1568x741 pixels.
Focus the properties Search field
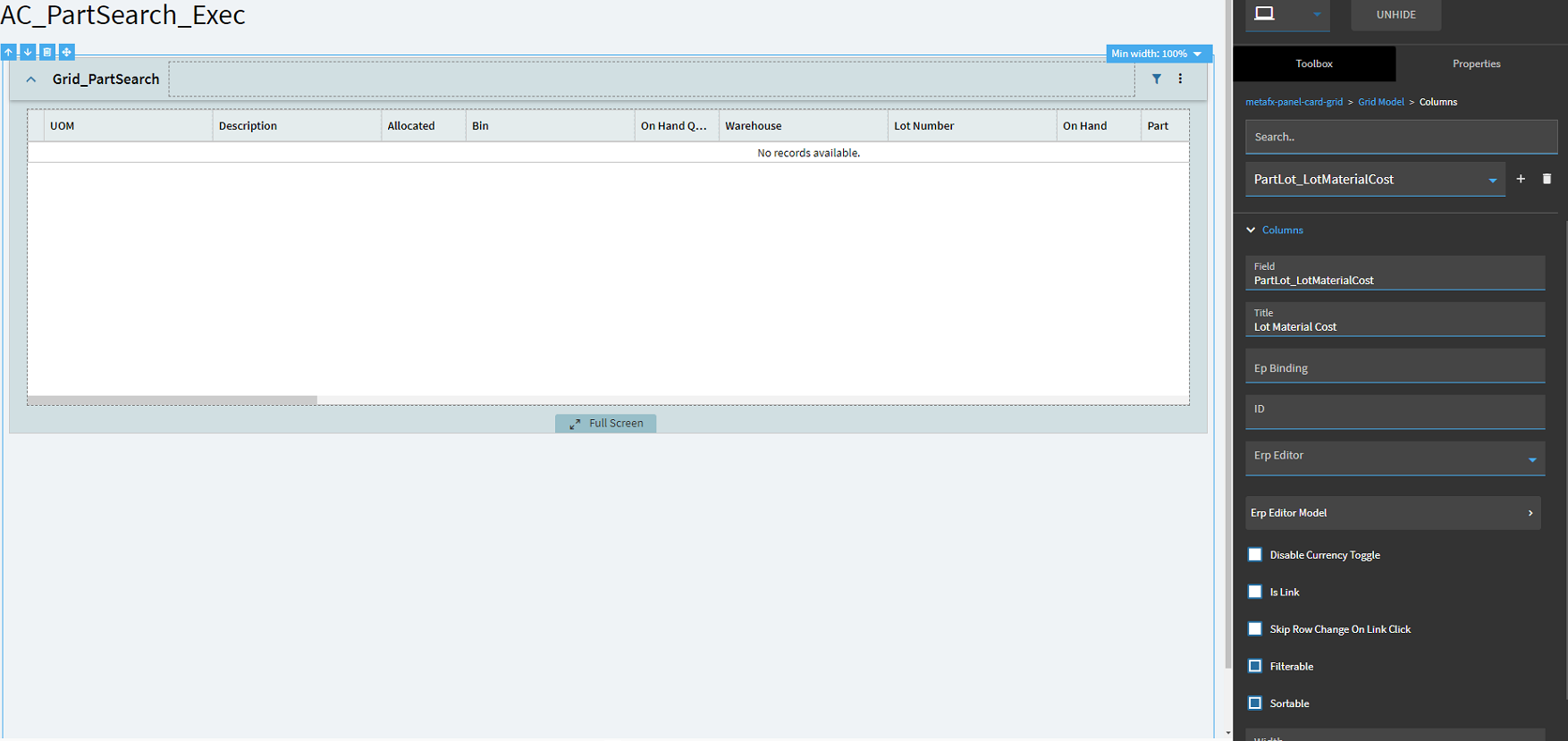pyautogui.click(x=1402, y=137)
